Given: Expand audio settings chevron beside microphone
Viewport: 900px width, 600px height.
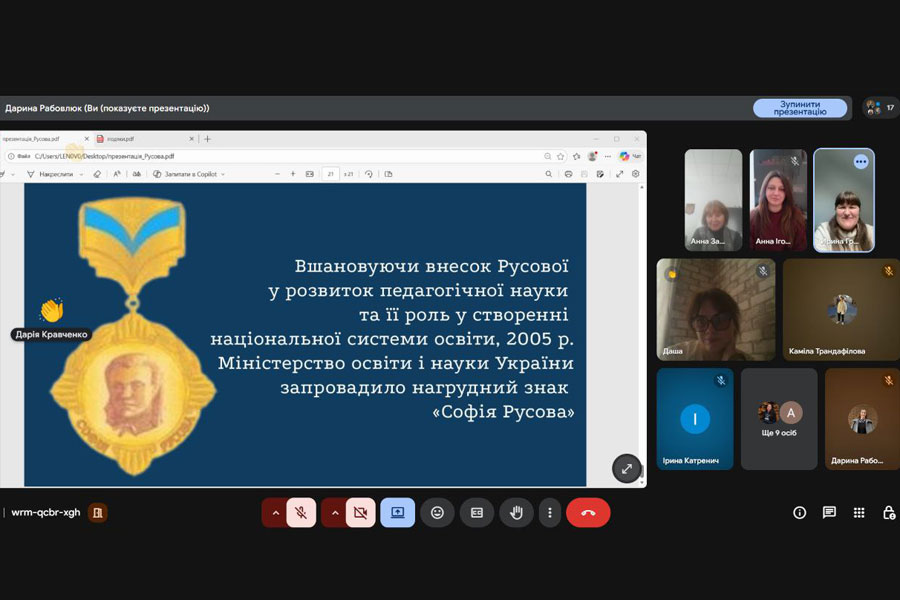Looking at the screenshot, I should [x=276, y=512].
